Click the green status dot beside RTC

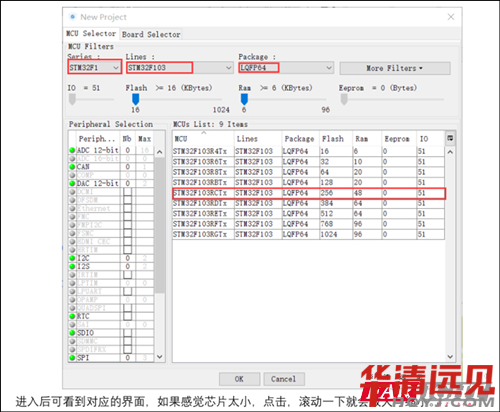click(72, 316)
